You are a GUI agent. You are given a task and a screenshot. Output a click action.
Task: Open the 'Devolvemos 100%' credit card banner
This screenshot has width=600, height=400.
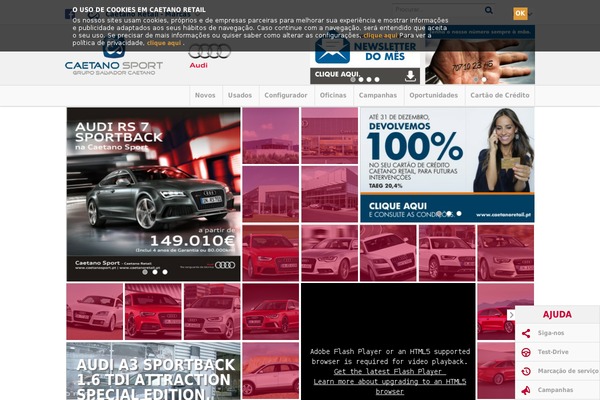tap(447, 165)
